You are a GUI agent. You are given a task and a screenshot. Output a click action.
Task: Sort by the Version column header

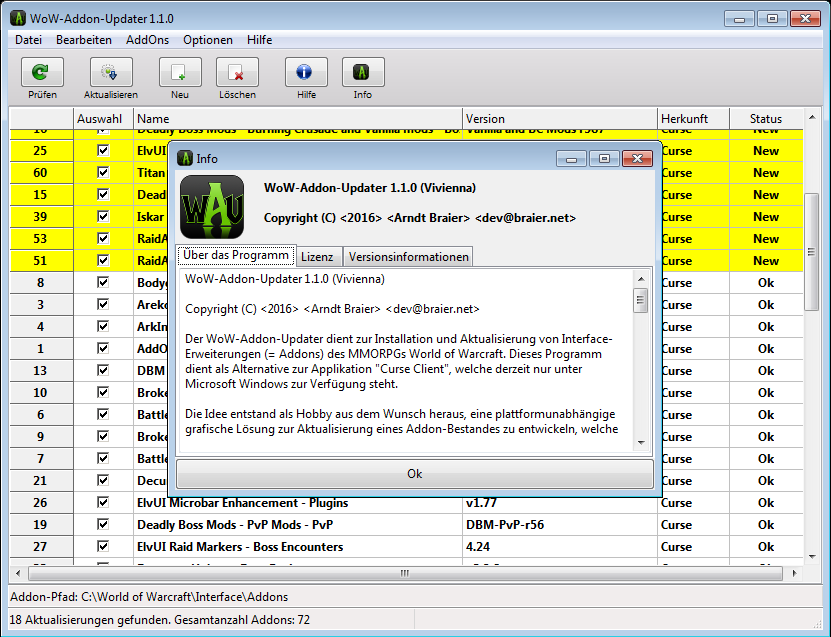[x=559, y=119]
